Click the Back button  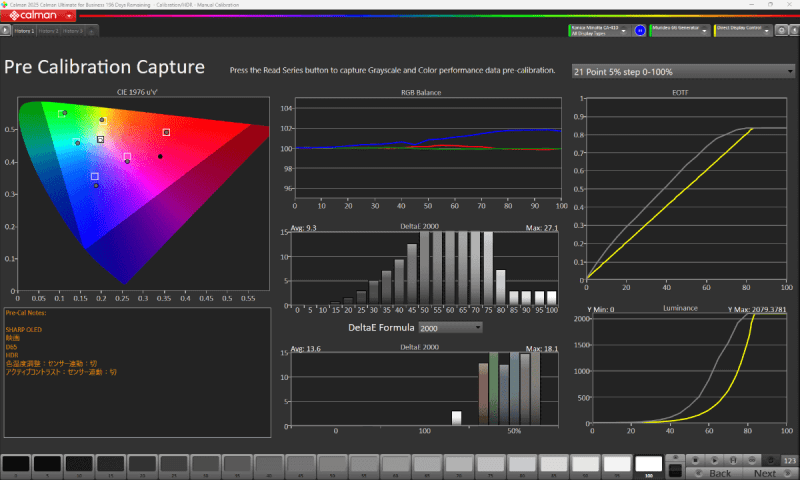719,473
